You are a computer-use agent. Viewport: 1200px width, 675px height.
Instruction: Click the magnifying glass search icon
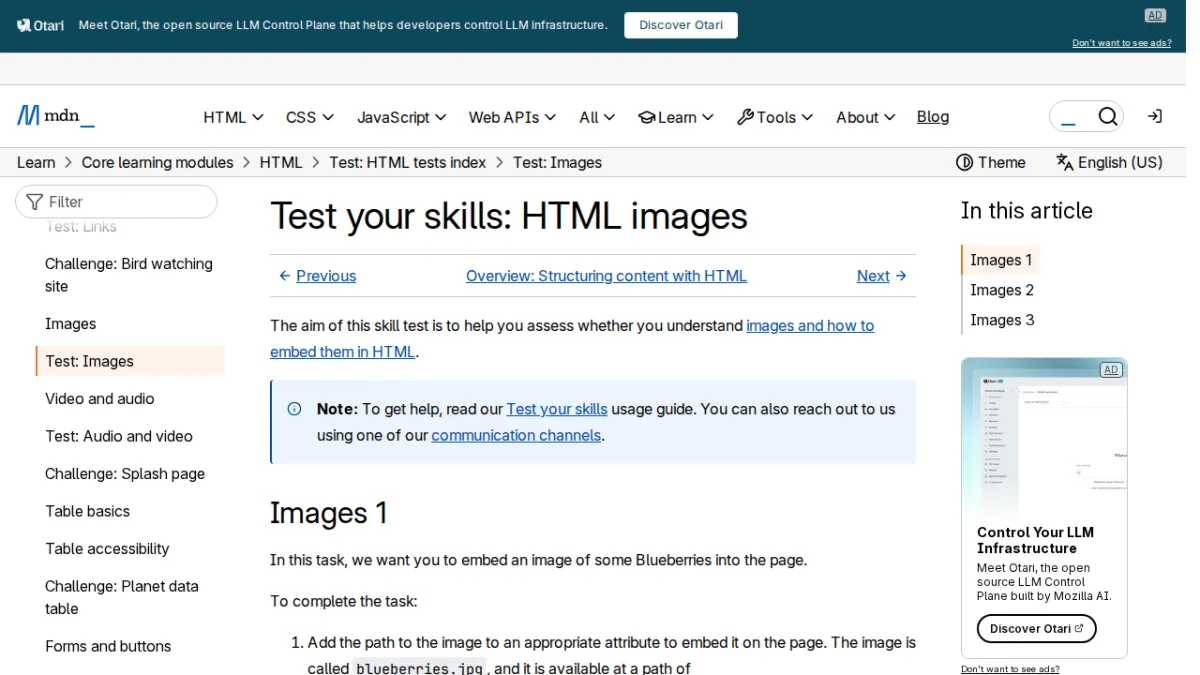click(x=1108, y=117)
